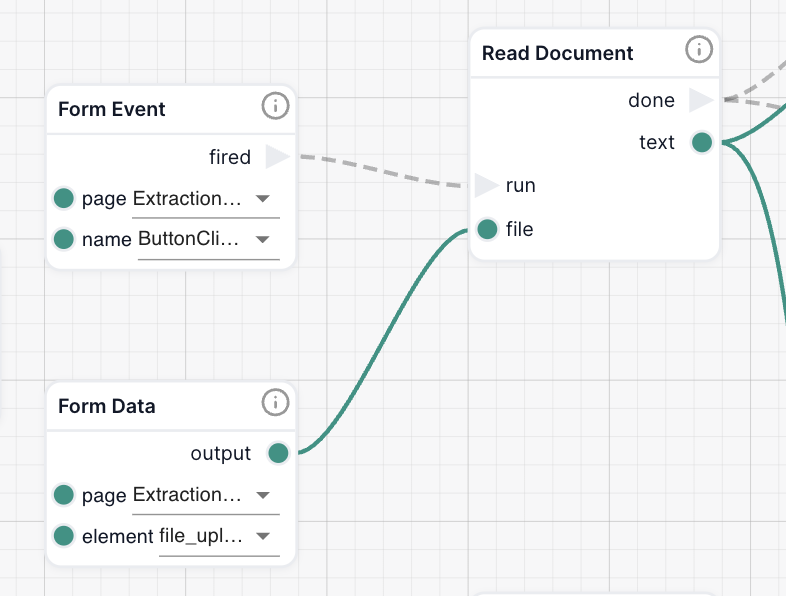
Task: Click the element input port on Form Data
Action: tap(64, 536)
